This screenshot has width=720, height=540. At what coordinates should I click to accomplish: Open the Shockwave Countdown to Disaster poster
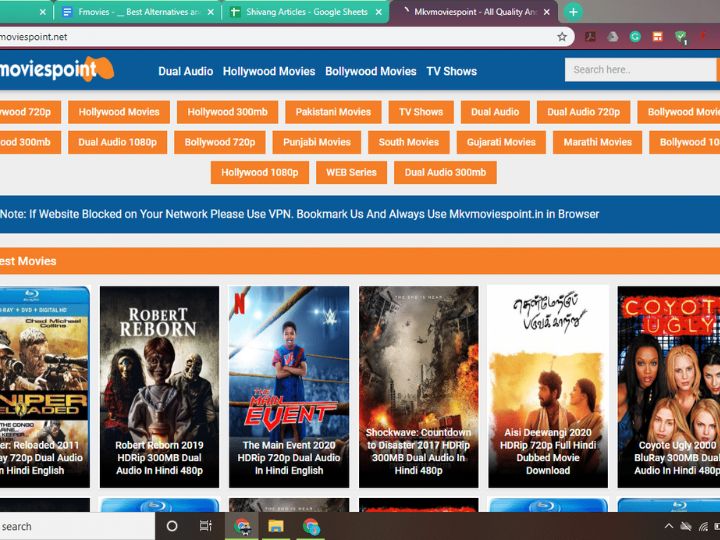(419, 387)
